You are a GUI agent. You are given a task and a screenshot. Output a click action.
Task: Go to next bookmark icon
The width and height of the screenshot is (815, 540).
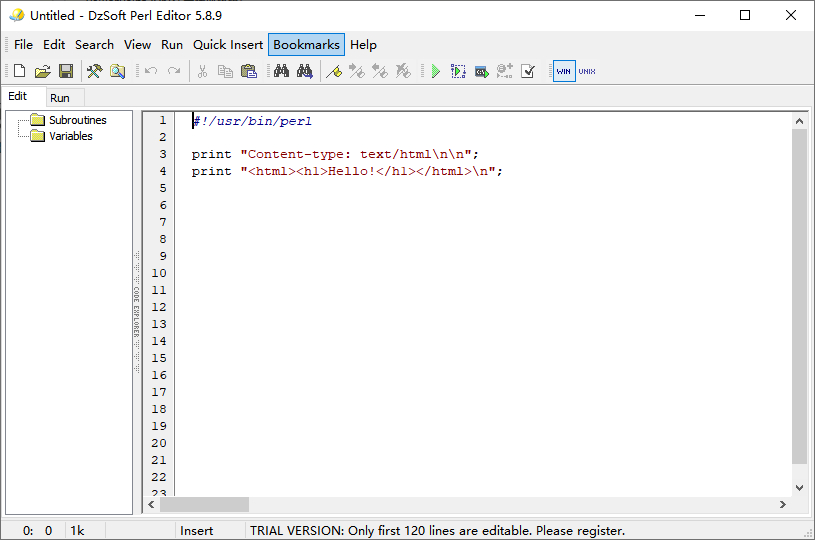[x=357, y=71]
